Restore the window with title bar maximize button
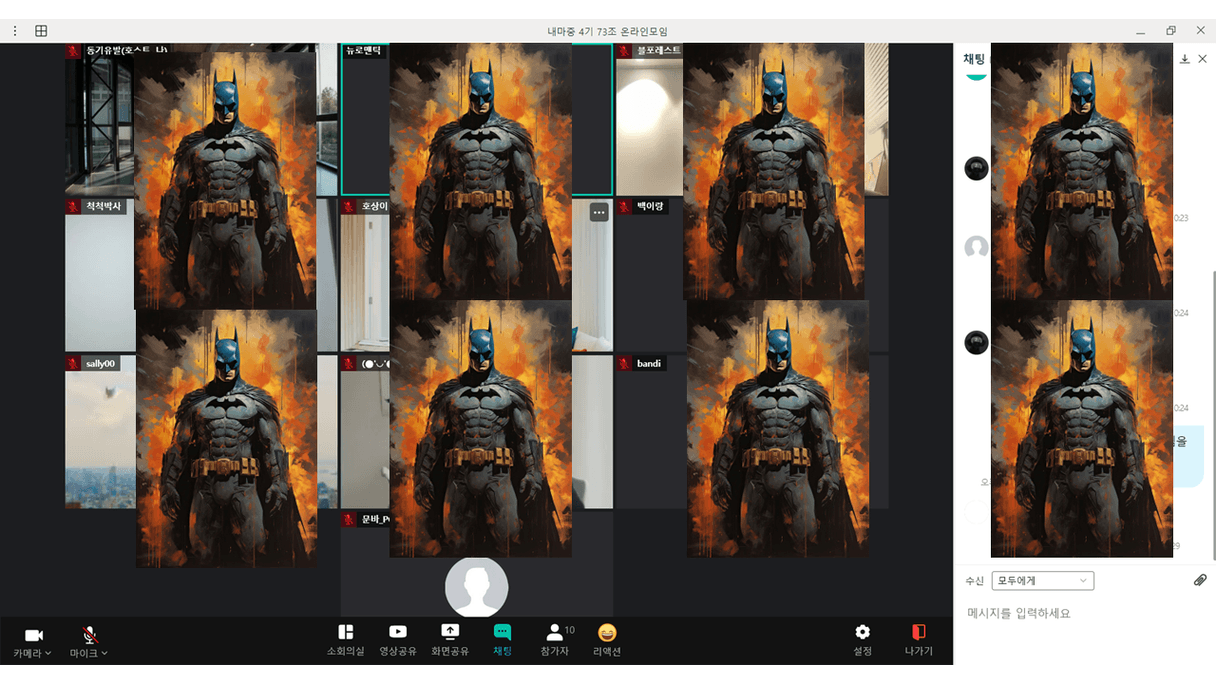This screenshot has width=1216, height=684. click(x=1171, y=31)
